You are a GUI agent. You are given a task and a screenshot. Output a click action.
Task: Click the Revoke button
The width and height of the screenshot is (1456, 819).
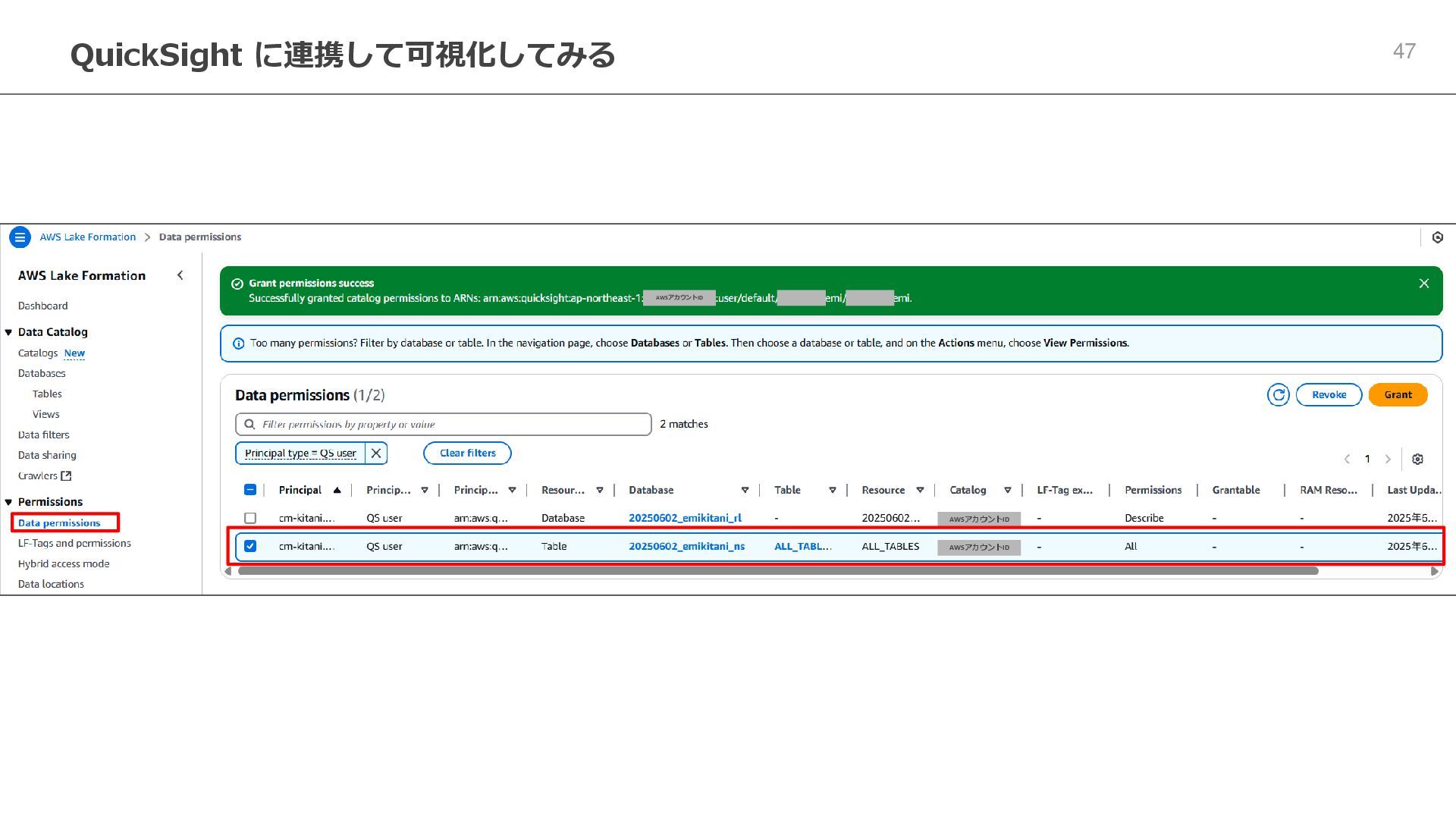tap(1329, 395)
